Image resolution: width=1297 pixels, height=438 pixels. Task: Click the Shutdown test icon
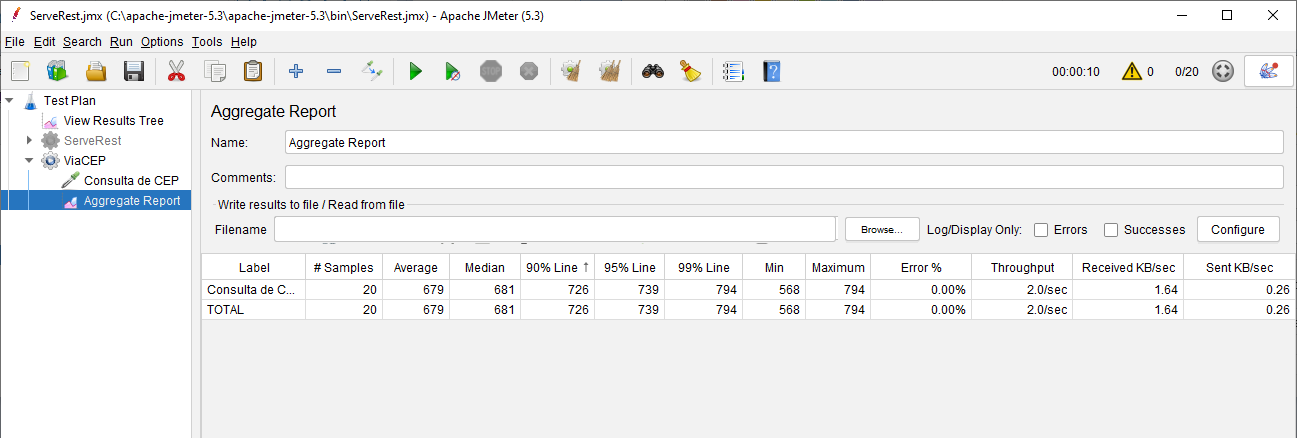click(x=529, y=71)
